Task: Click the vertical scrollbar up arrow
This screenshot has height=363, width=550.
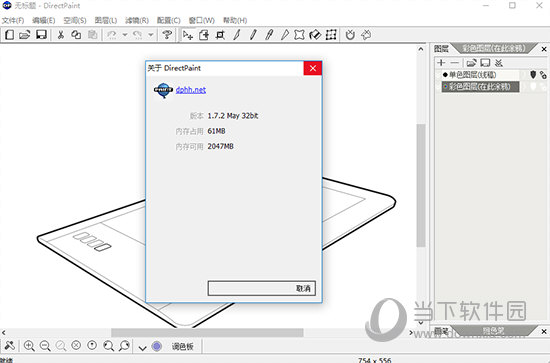Action: (x=421, y=49)
